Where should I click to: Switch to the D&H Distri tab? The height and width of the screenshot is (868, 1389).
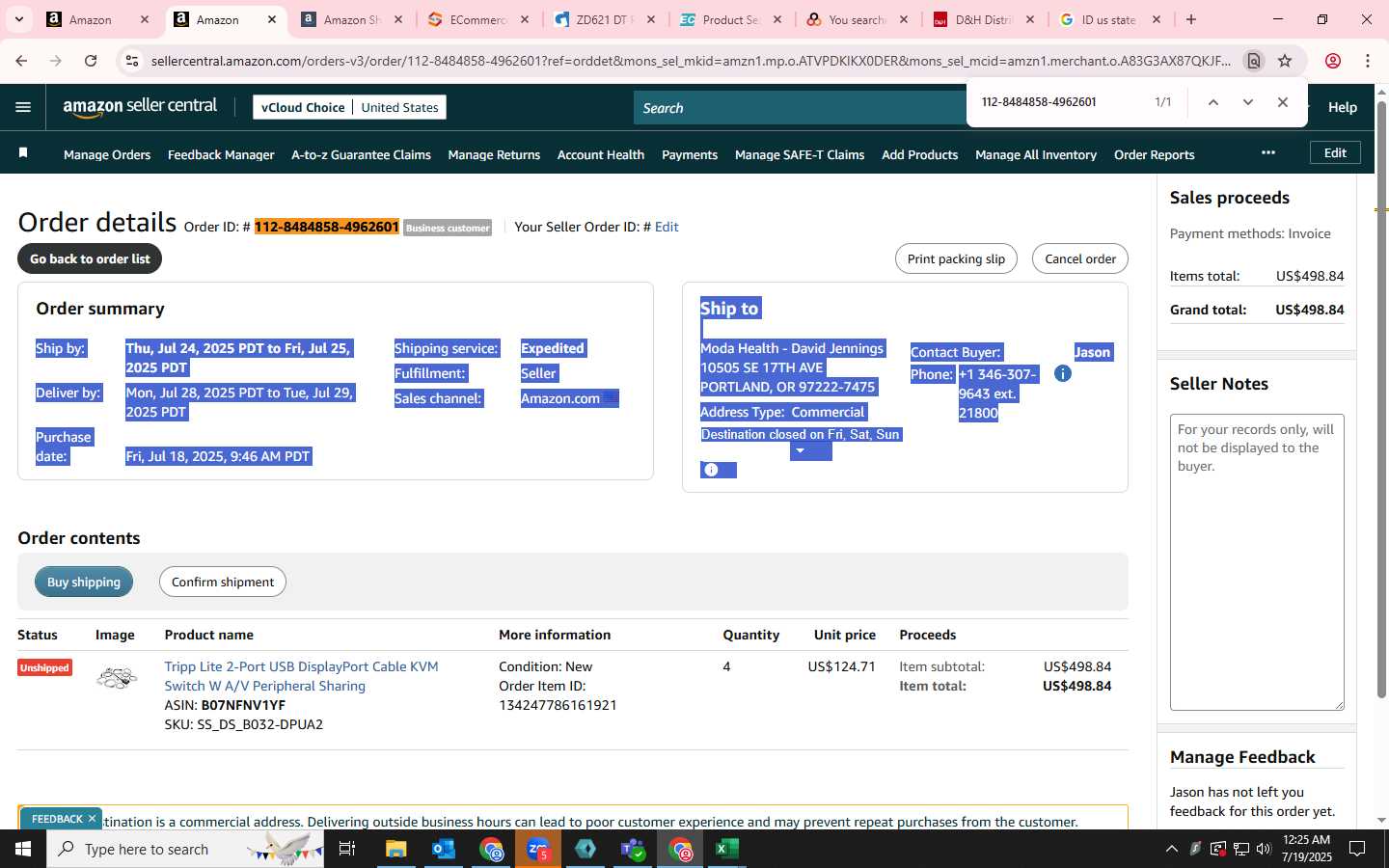982,19
